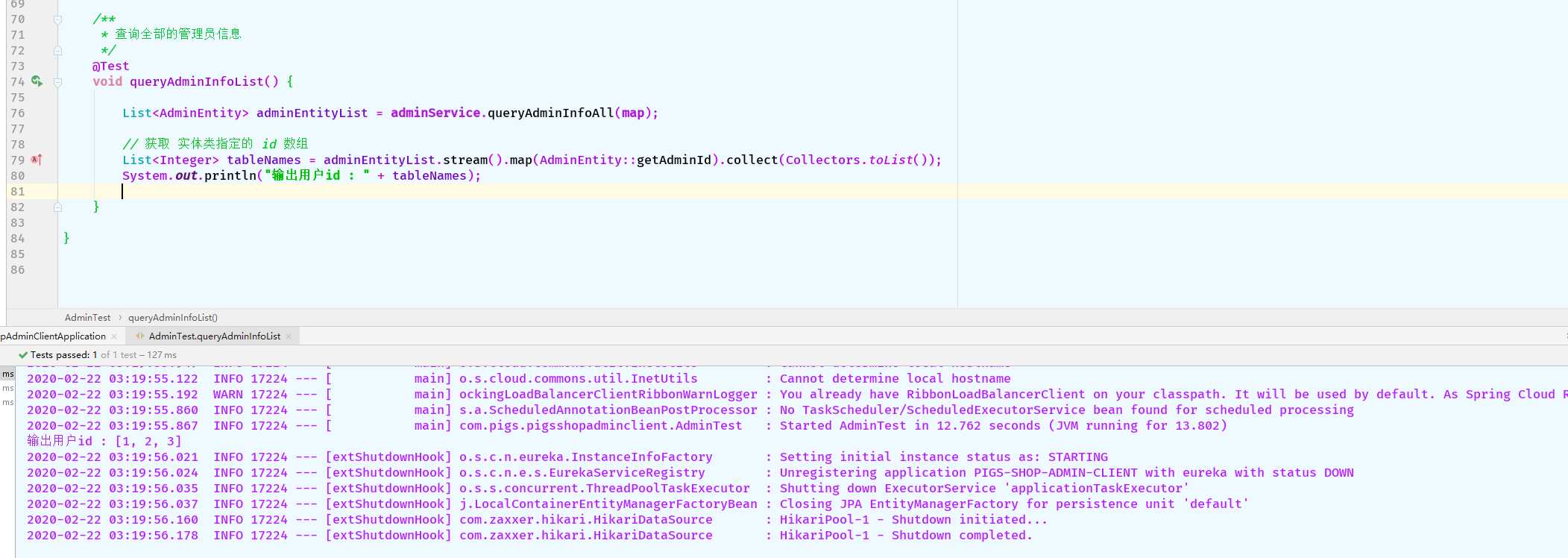Click System.out.println statement on line 80
The height and width of the screenshot is (558, 1568).
click(x=302, y=175)
